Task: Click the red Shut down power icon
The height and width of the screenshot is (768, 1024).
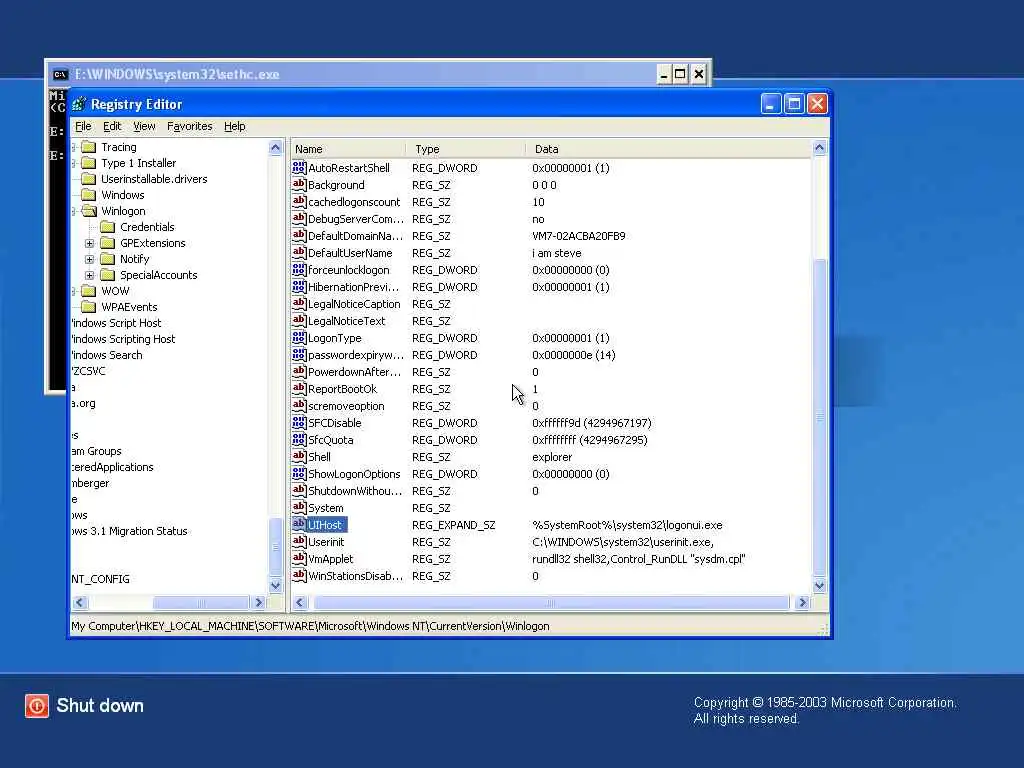Action: coord(37,706)
